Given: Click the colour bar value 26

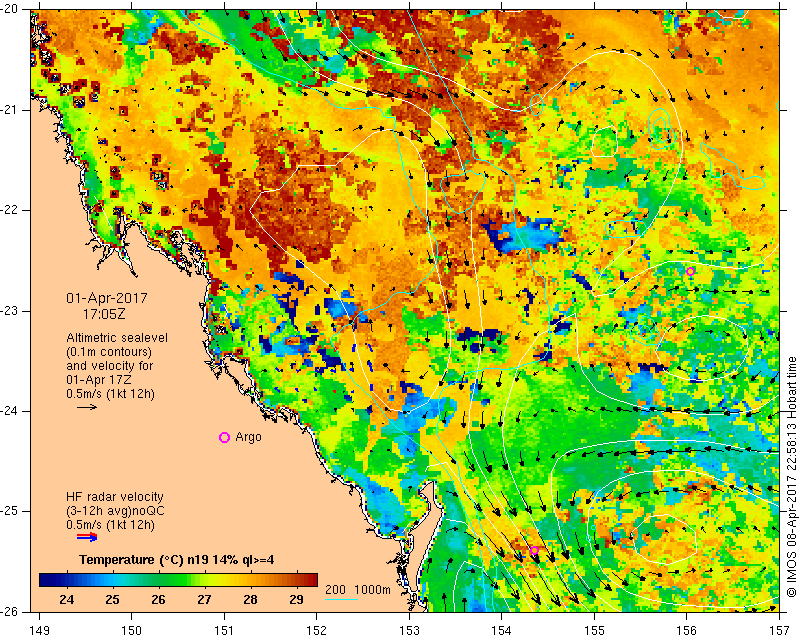Looking at the screenshot, I should click(158, 600).
